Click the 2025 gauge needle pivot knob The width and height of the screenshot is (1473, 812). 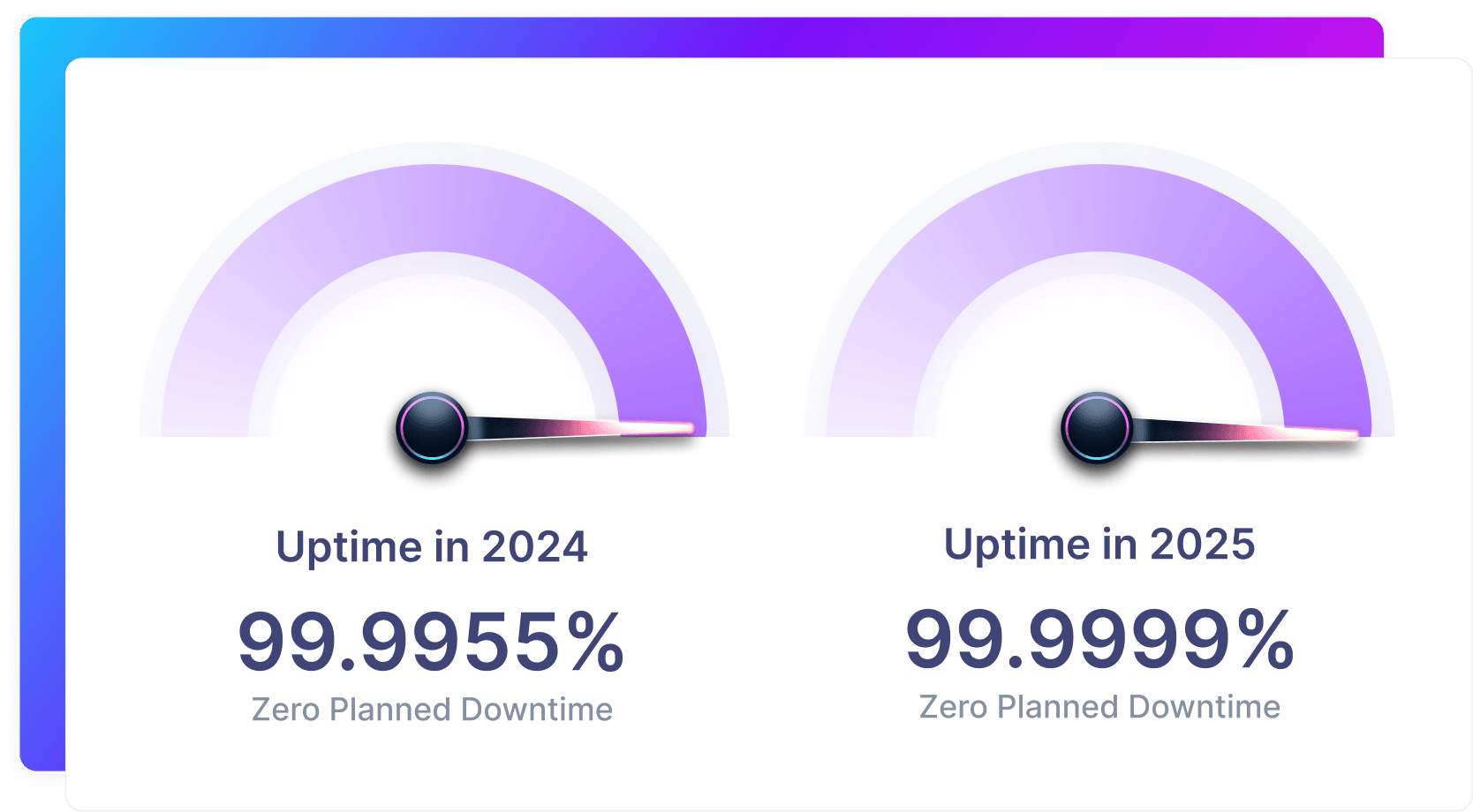click(x=1097, y=427)
